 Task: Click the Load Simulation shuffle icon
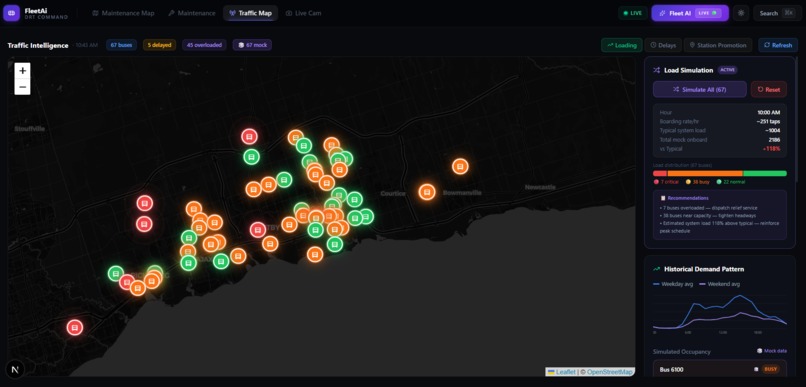tap(656, 70)
